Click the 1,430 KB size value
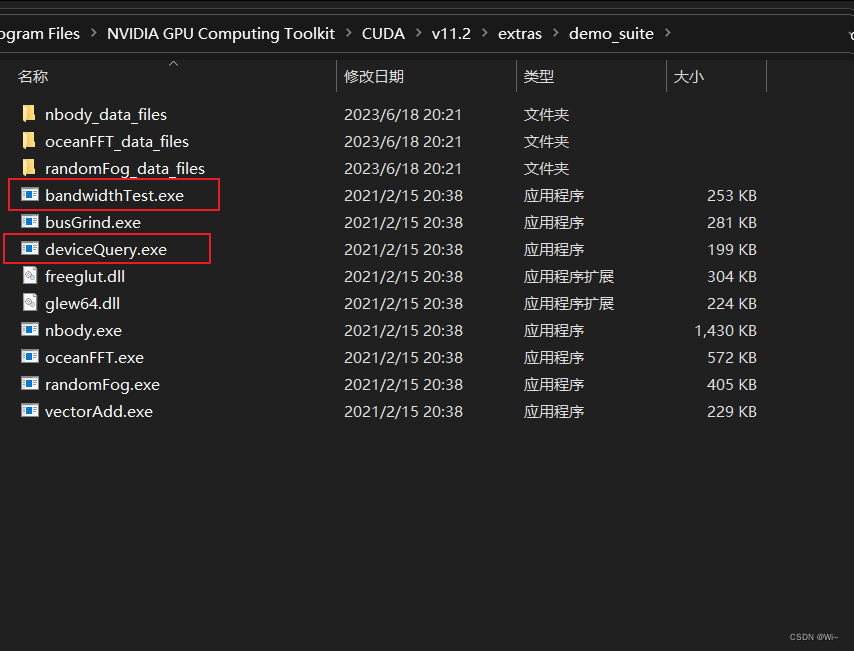The height and width of the screenshot is (651, 854). 725,331
